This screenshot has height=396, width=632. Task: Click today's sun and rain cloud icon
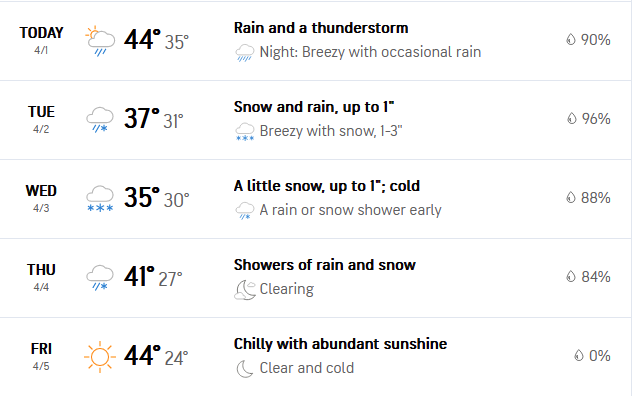100,41
